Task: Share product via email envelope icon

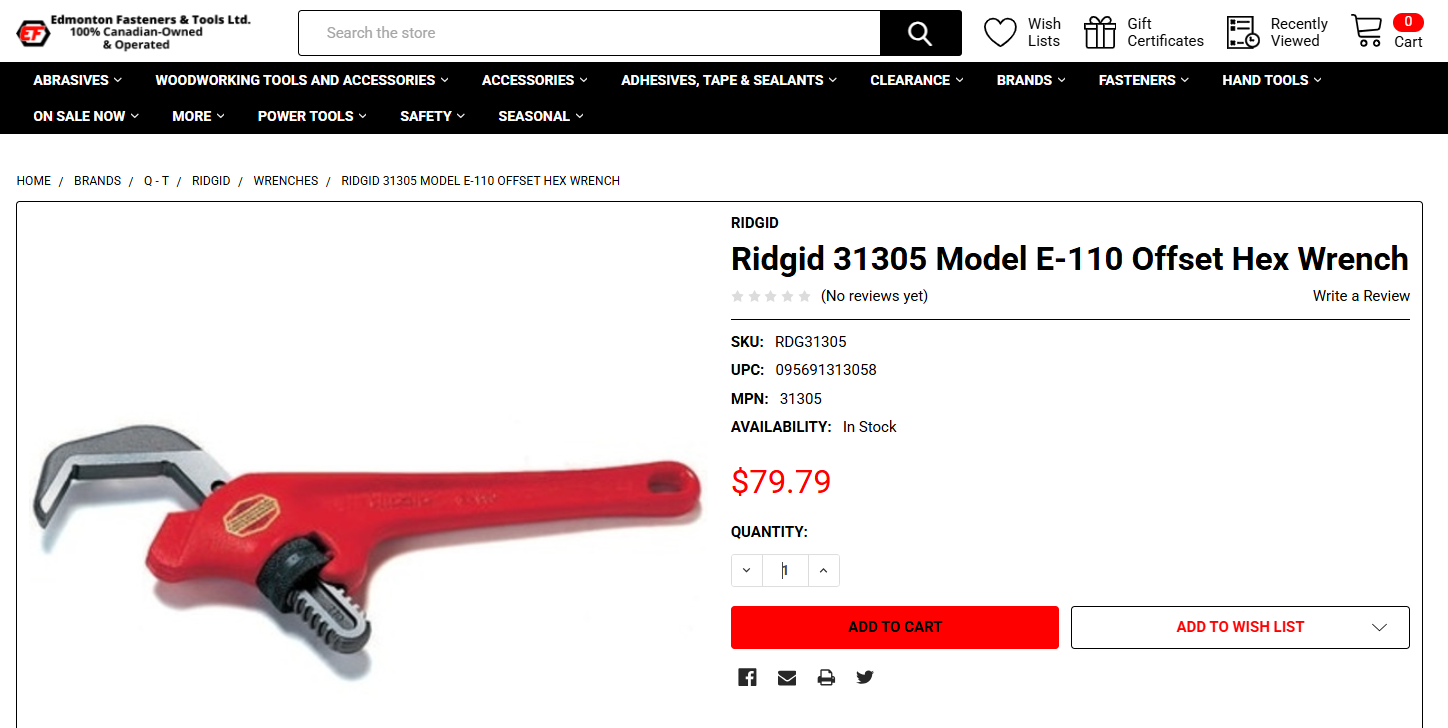Action: [x=787, y=677]
